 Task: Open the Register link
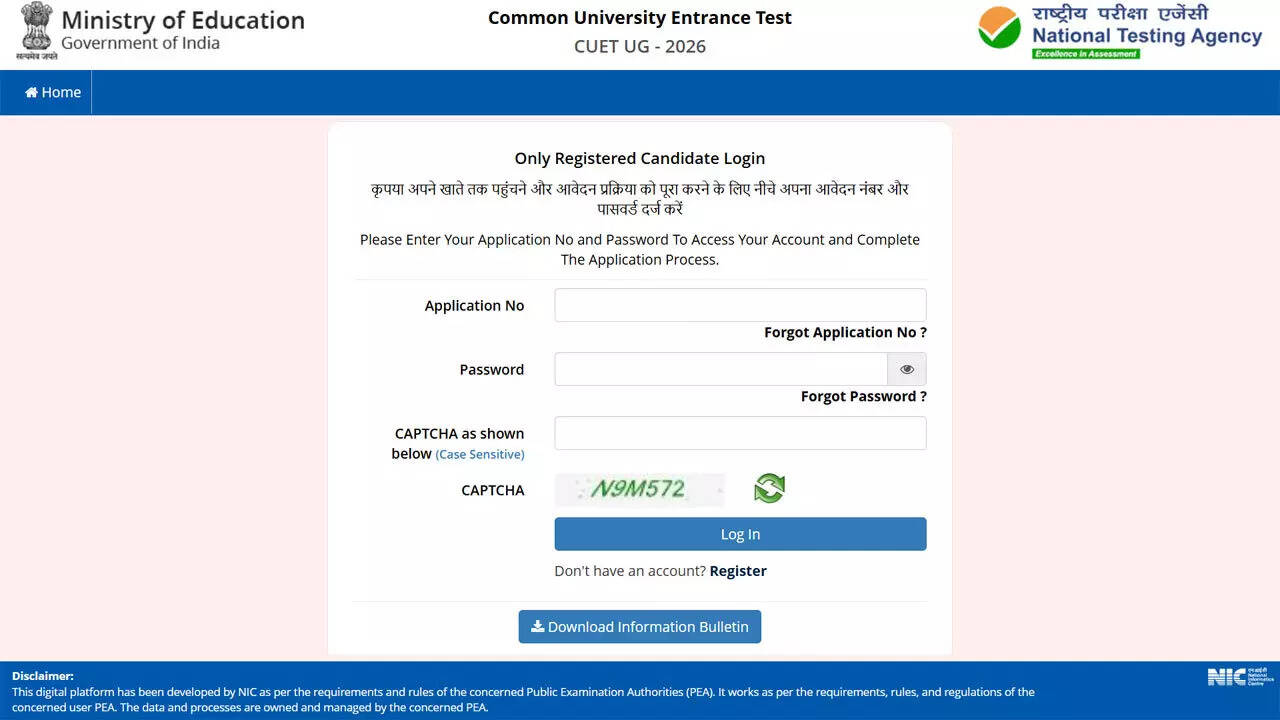pos(738,570)
